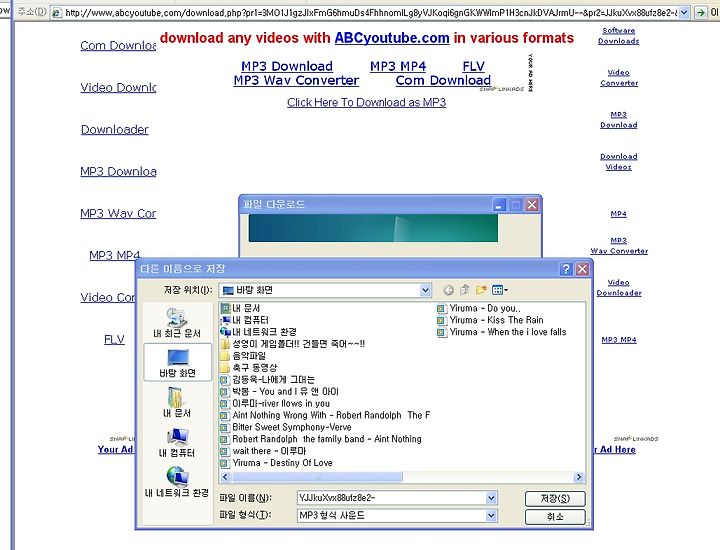Open Video Downloader link in right column
The image size is (720, 550).
619,287
